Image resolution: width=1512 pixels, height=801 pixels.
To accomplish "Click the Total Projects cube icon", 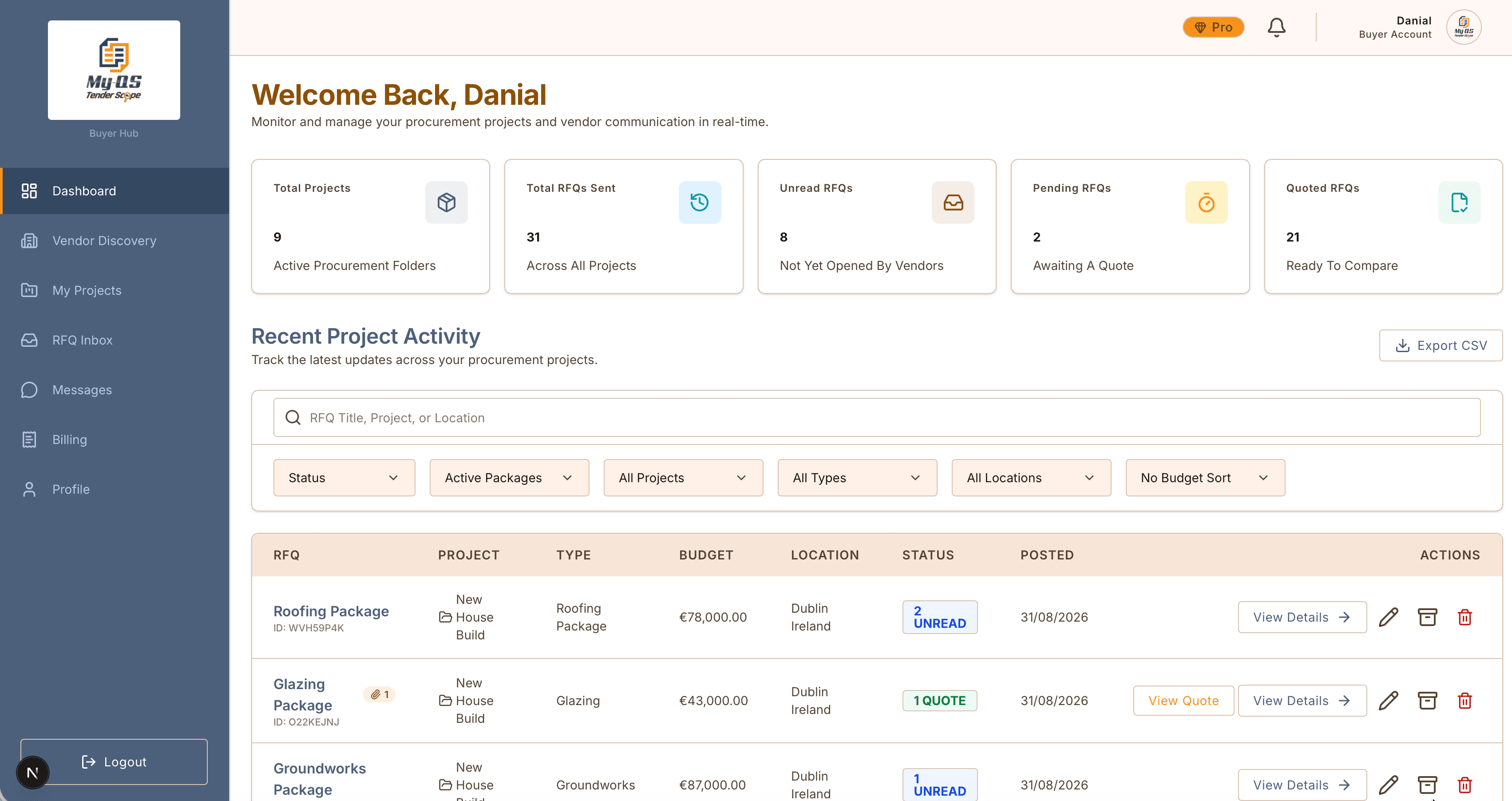I will coord(446,202).
